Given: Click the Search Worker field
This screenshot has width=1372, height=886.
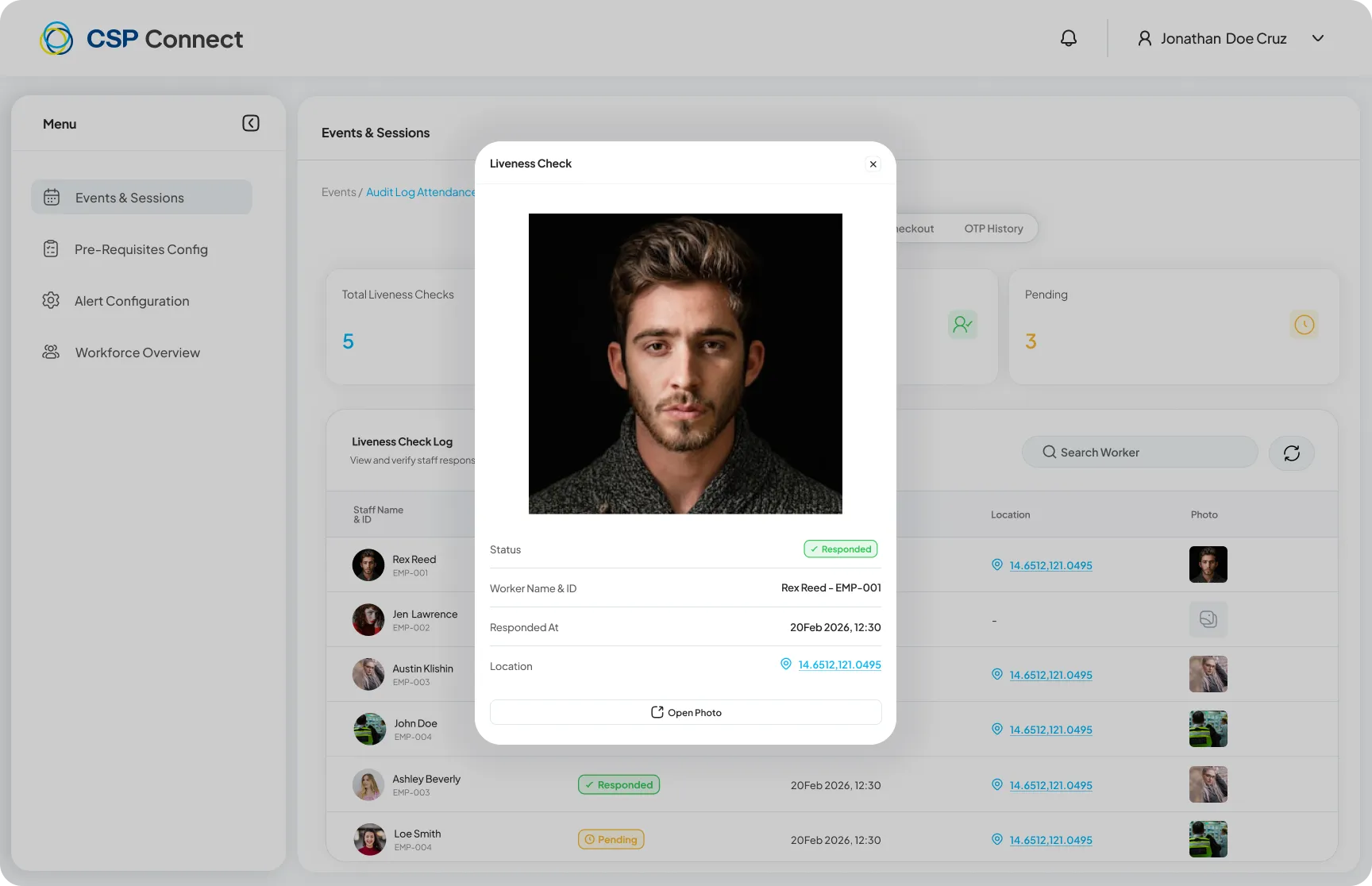Looking at the screenshot, I should (x=1140, y=452).
